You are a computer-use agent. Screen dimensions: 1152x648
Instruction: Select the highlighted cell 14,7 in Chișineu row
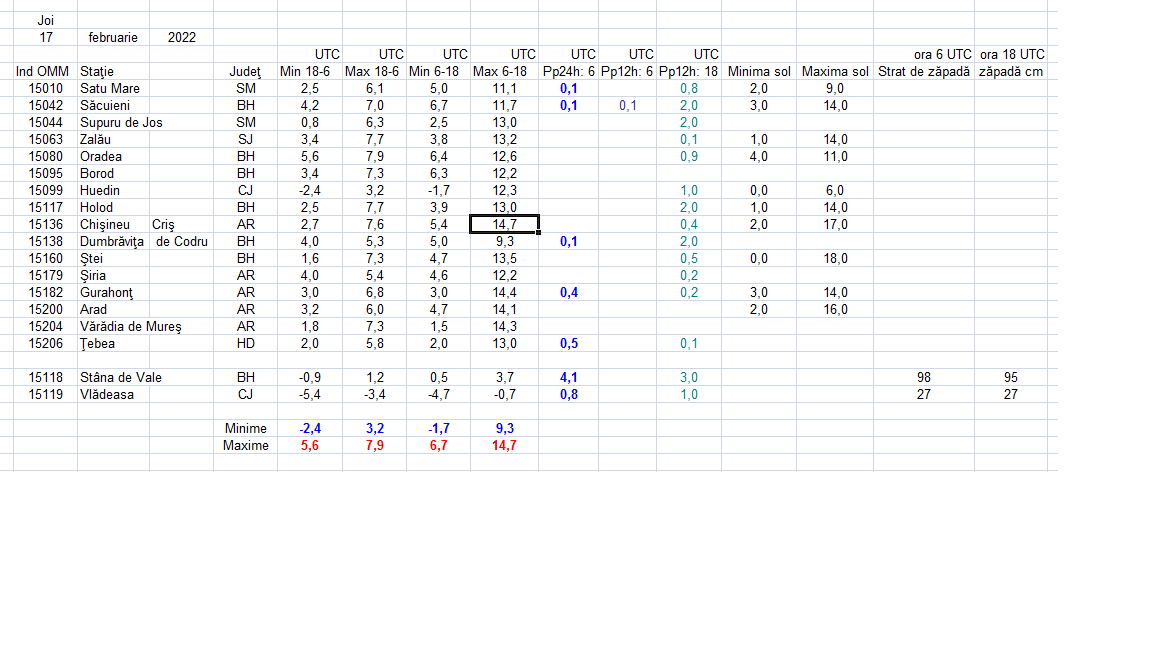[505, 224]
